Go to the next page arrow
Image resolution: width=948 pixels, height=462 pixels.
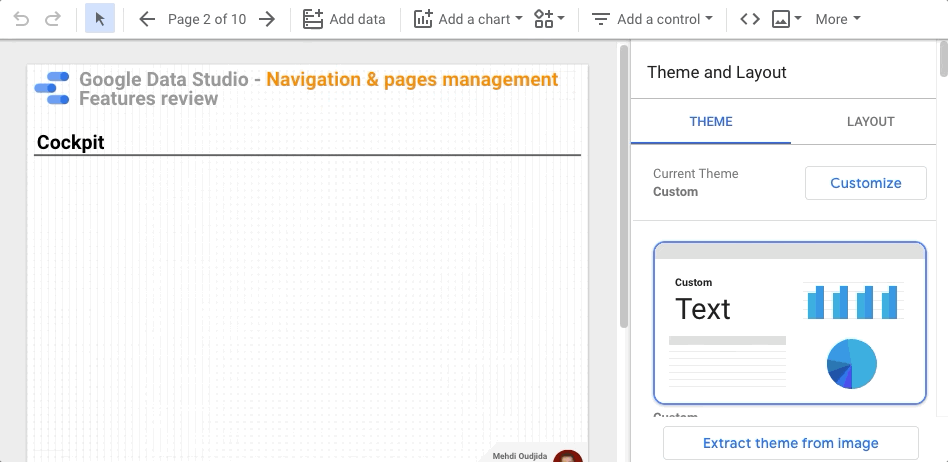pyautogui.click(x=267, y=19)
